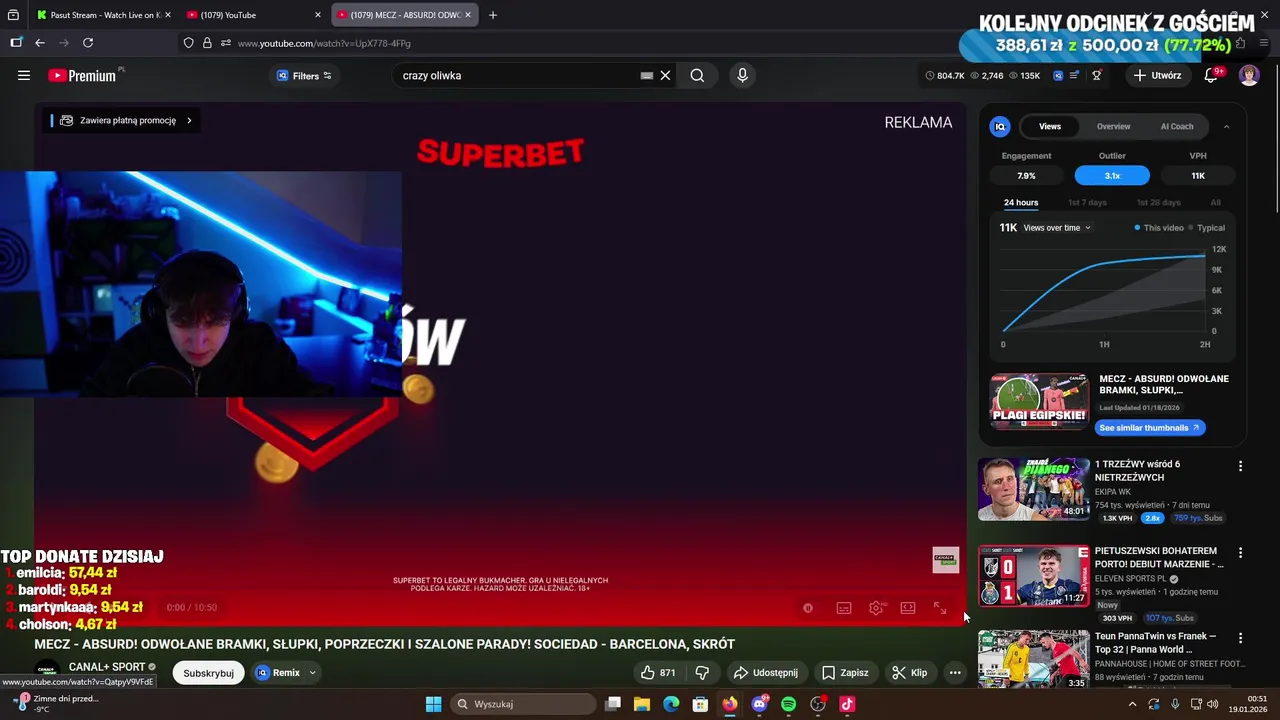This screenshot has height=720, width=1280.
Task: Create a clip with the Klip button
Action: [910, 673]
